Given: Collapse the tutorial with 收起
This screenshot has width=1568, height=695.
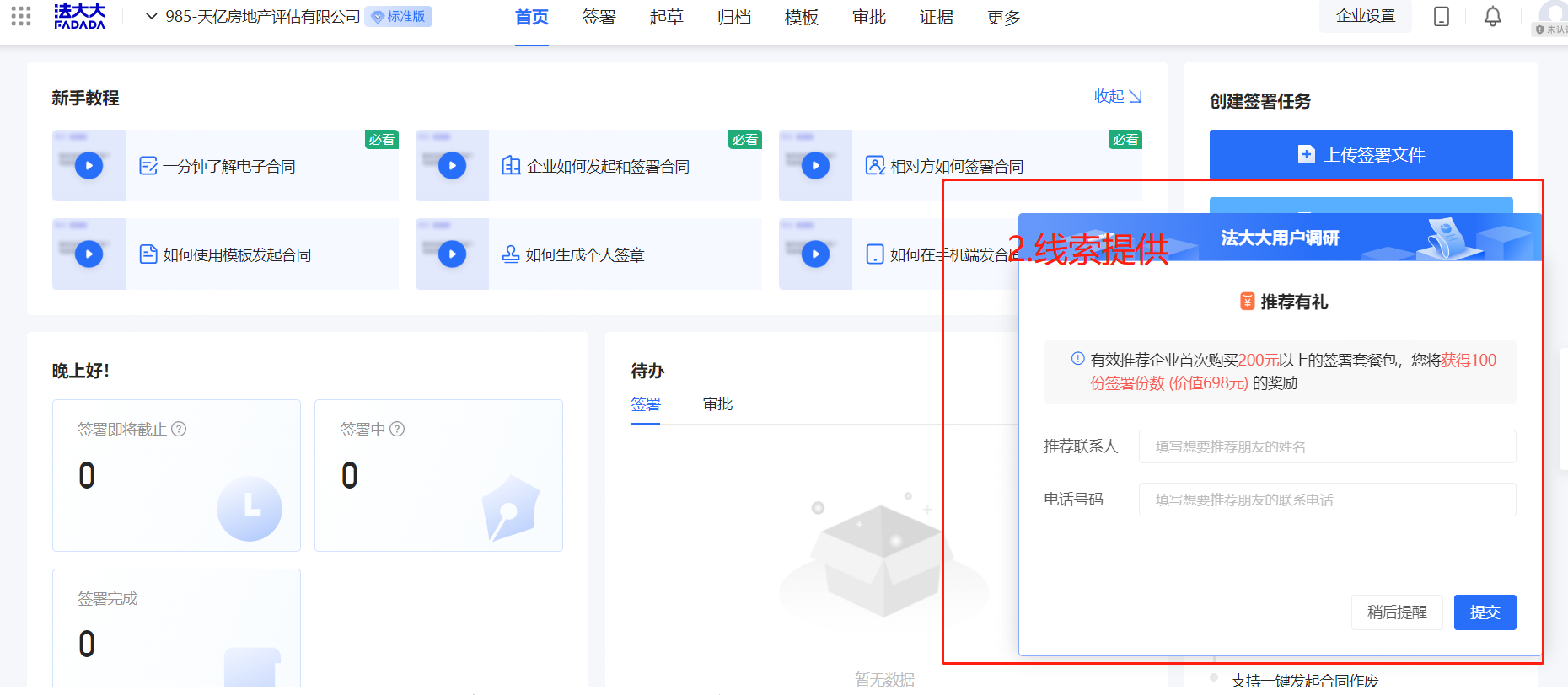Looking at the screenshot, I should pos(1118,96).
